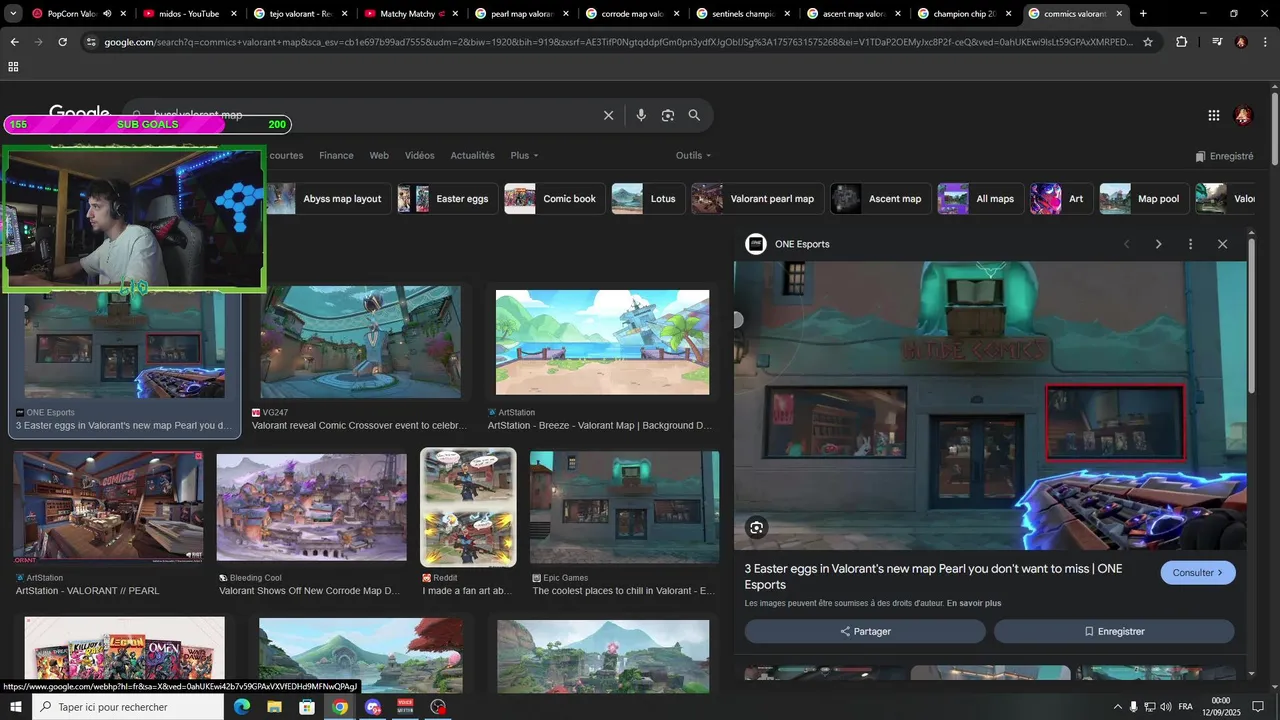This screenshot has width=1280, height=720.
Task: Open VG247 Comic Crossover image result
Action: (360, 341)
